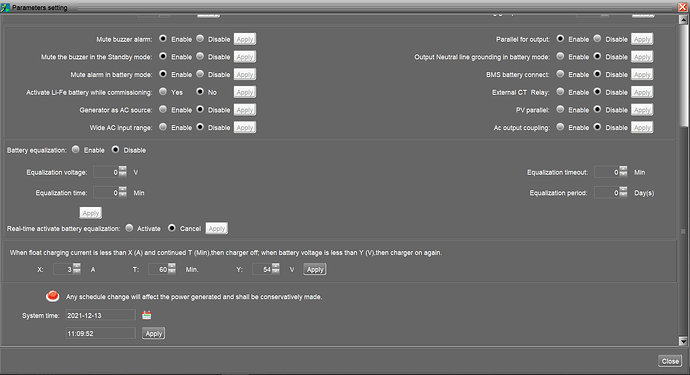Screen dimensions: 690x375
Task: Apply External CT Relay setting
Action: click(642, 92)
